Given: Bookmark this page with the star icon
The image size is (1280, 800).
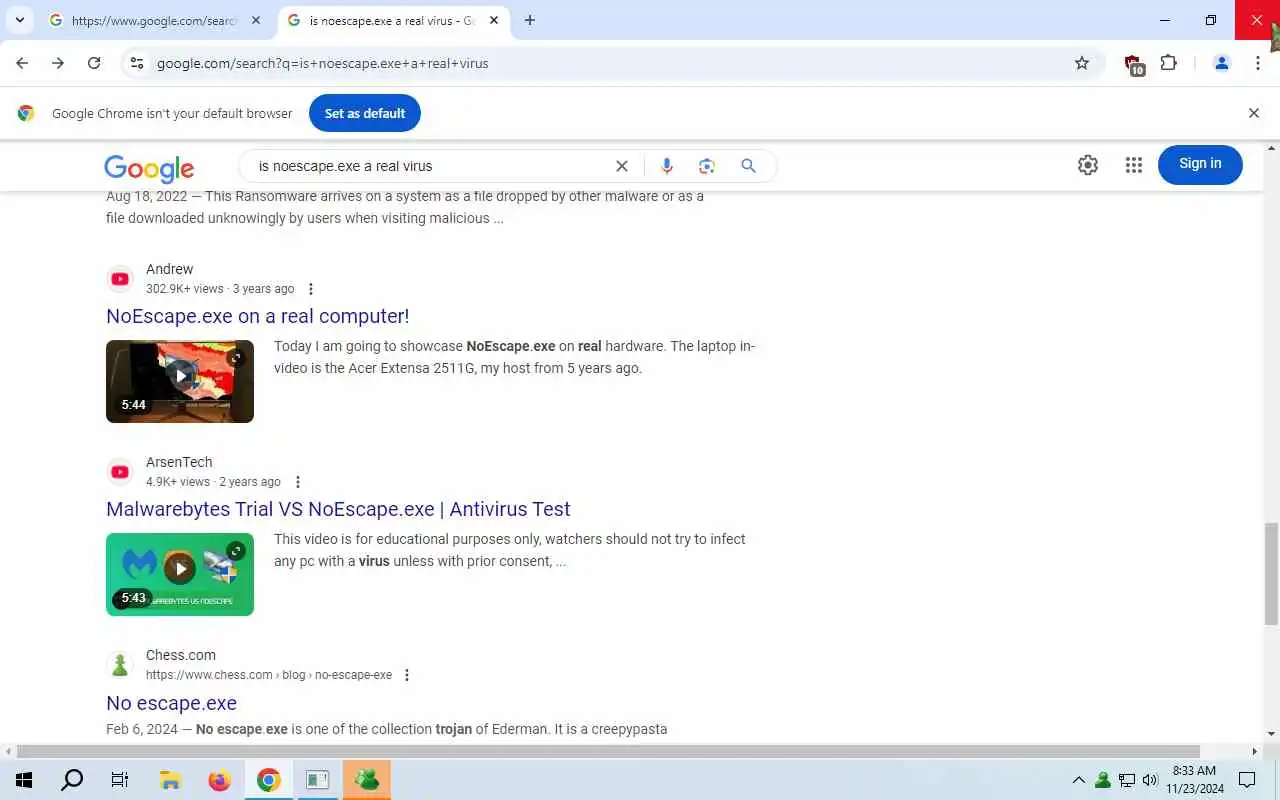Looking at the screenshot, I should (1082, 63).
